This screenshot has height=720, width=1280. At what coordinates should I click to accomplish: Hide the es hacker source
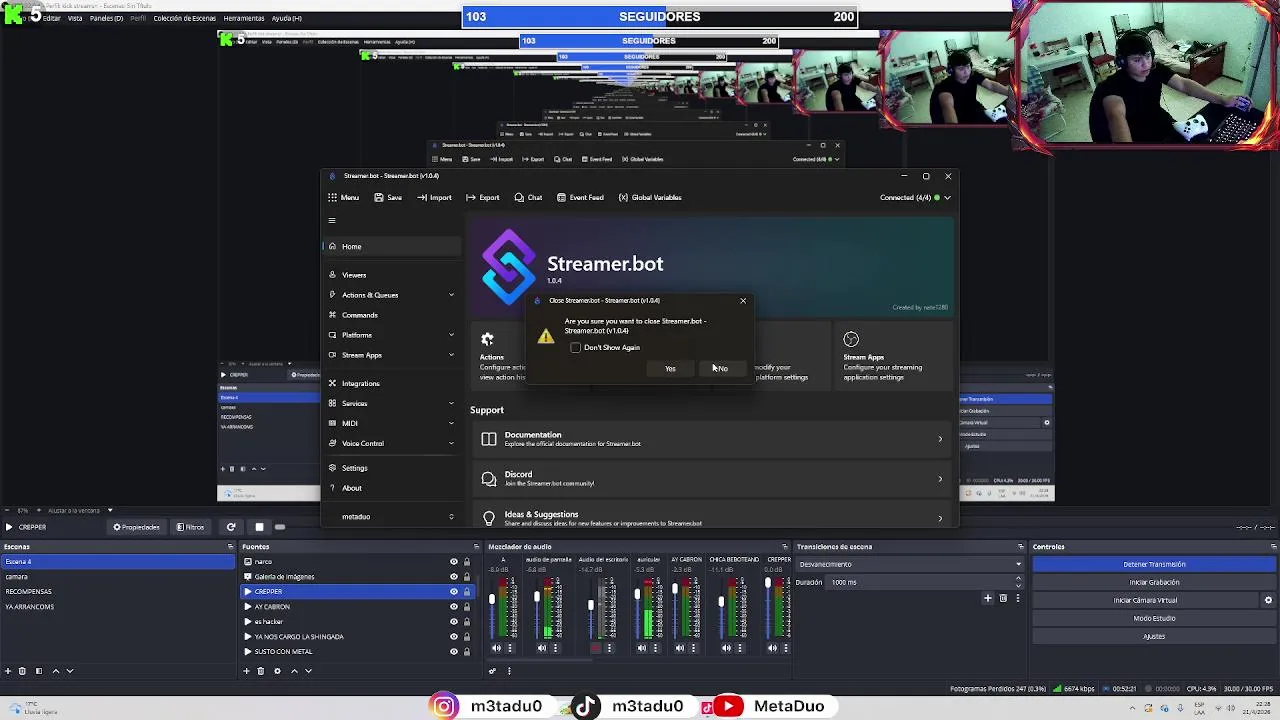click(453, 622)
